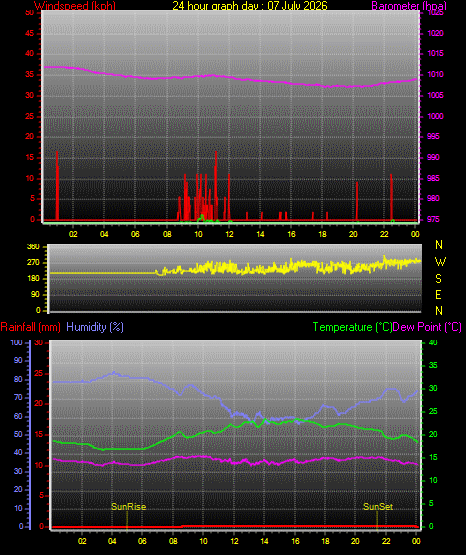Click the Windspeed (kph) axis title
This screenshot has height=555, width=466.
coord(75,6)
